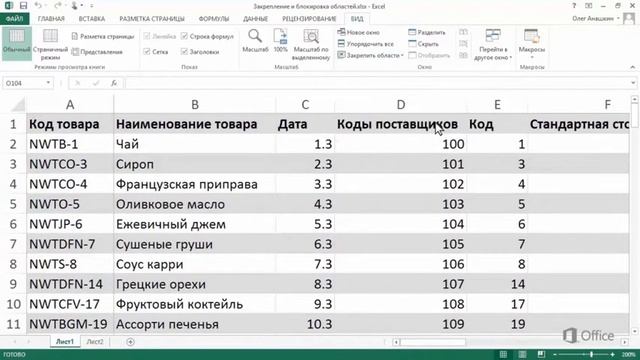640x360 pixels.
Task: Click the Excel application icon in the title bar
Action: point(8,6)
